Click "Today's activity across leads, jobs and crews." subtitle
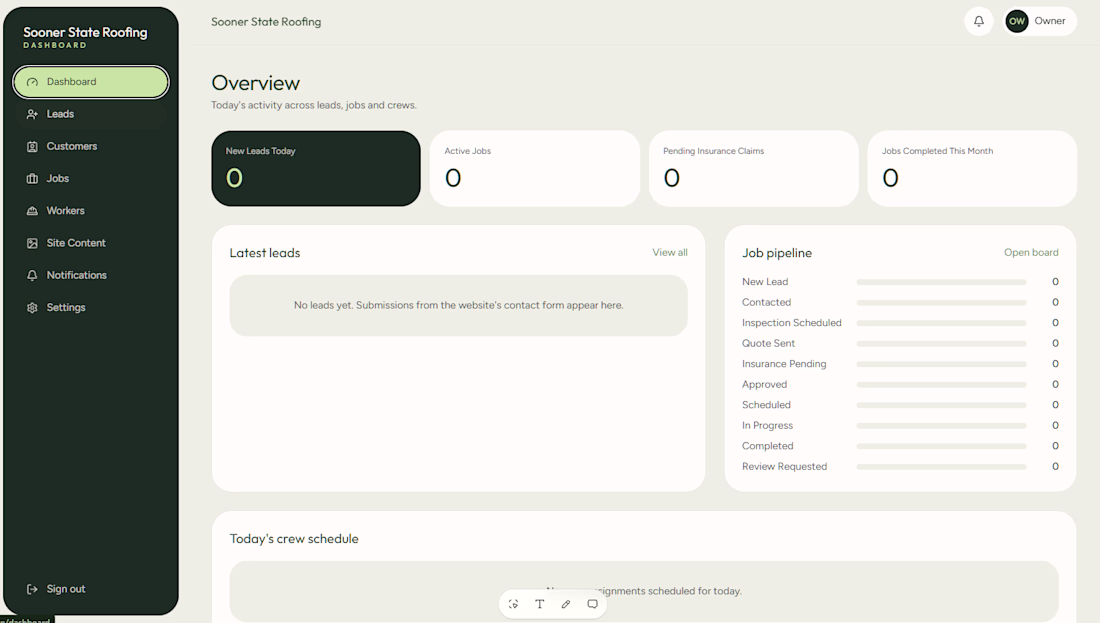1100x623 pixels. tap(314, 105)
